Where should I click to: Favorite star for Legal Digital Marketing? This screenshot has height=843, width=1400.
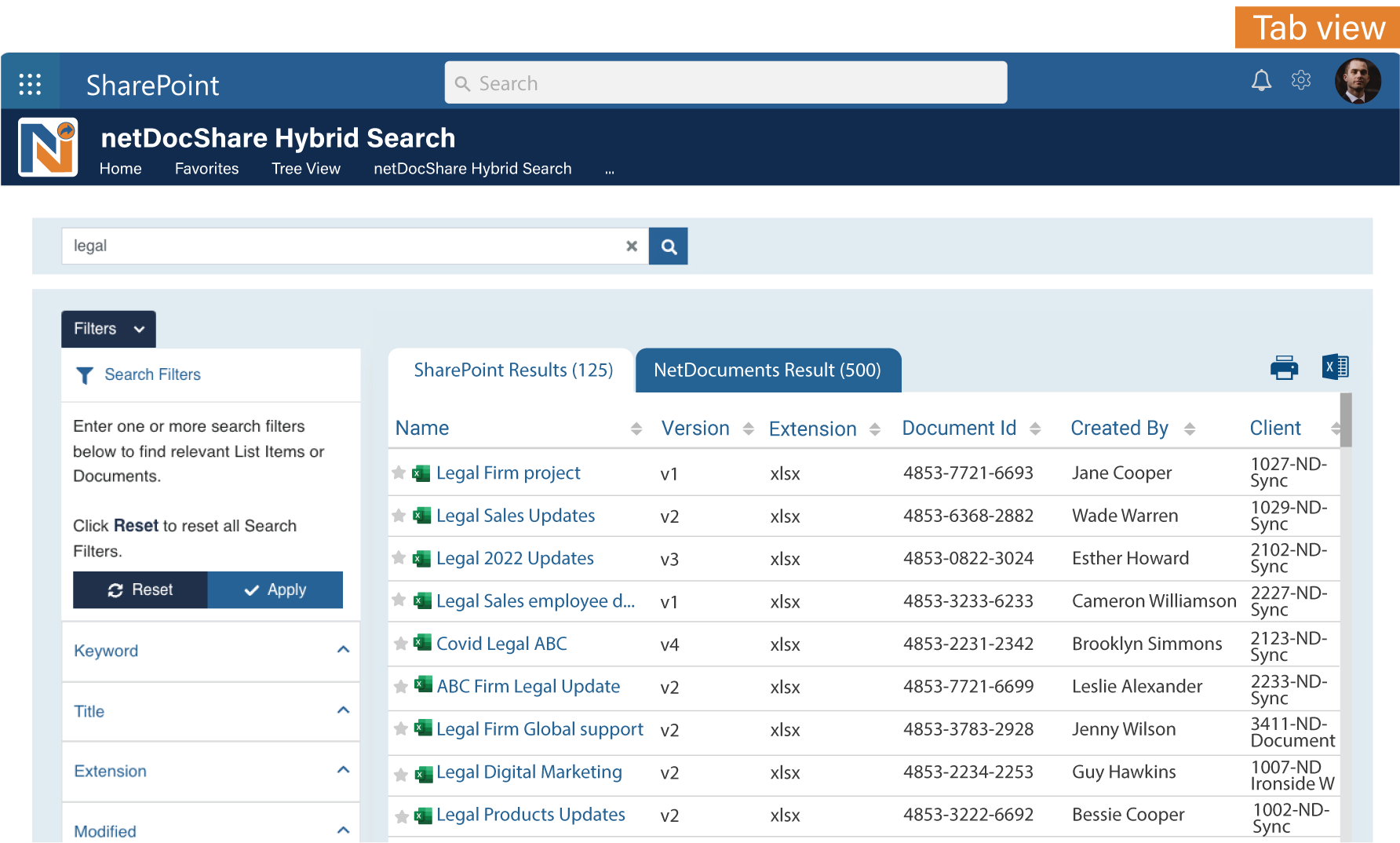(x=400, y=775)
